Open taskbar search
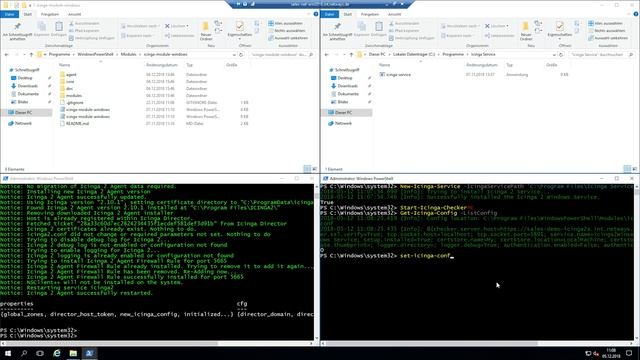The width and height of the screenshot is (640, 360). coord(24,353)
